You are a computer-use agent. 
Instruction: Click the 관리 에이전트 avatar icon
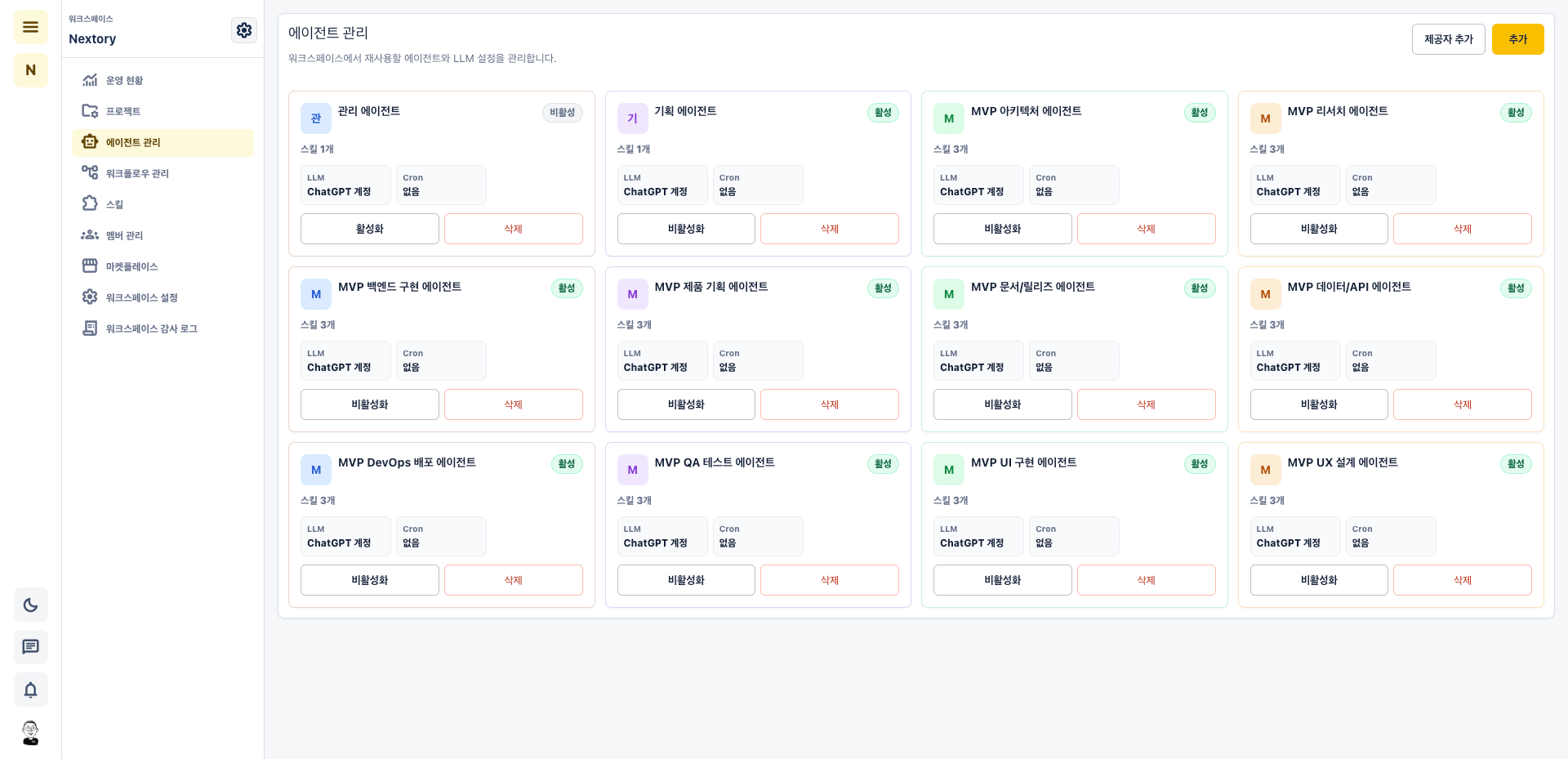(x=316, y=118)
